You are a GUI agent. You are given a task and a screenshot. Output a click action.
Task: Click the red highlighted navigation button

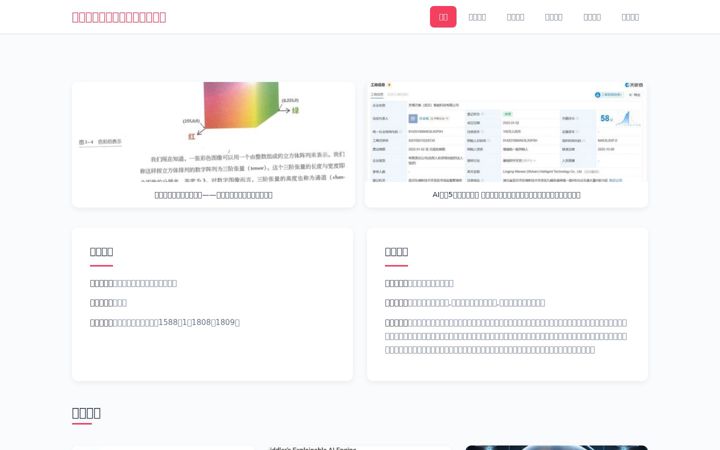click(443, 17)
